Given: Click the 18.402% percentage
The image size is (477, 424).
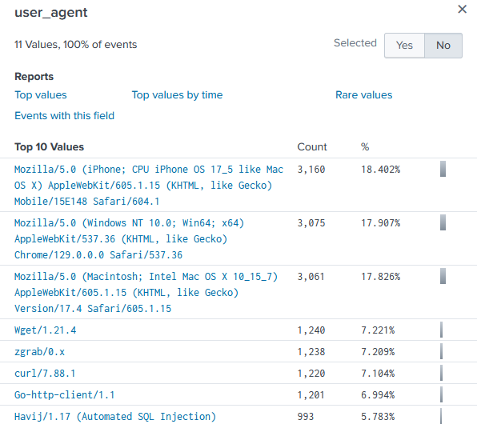Looking at the screenshot, I should pyautogui.click(x=380, y=170).
